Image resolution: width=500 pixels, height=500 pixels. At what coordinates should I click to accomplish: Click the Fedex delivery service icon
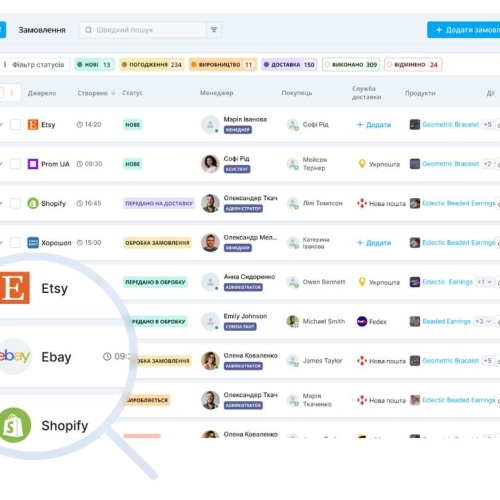pyautogui.click(x=362, y=321)
